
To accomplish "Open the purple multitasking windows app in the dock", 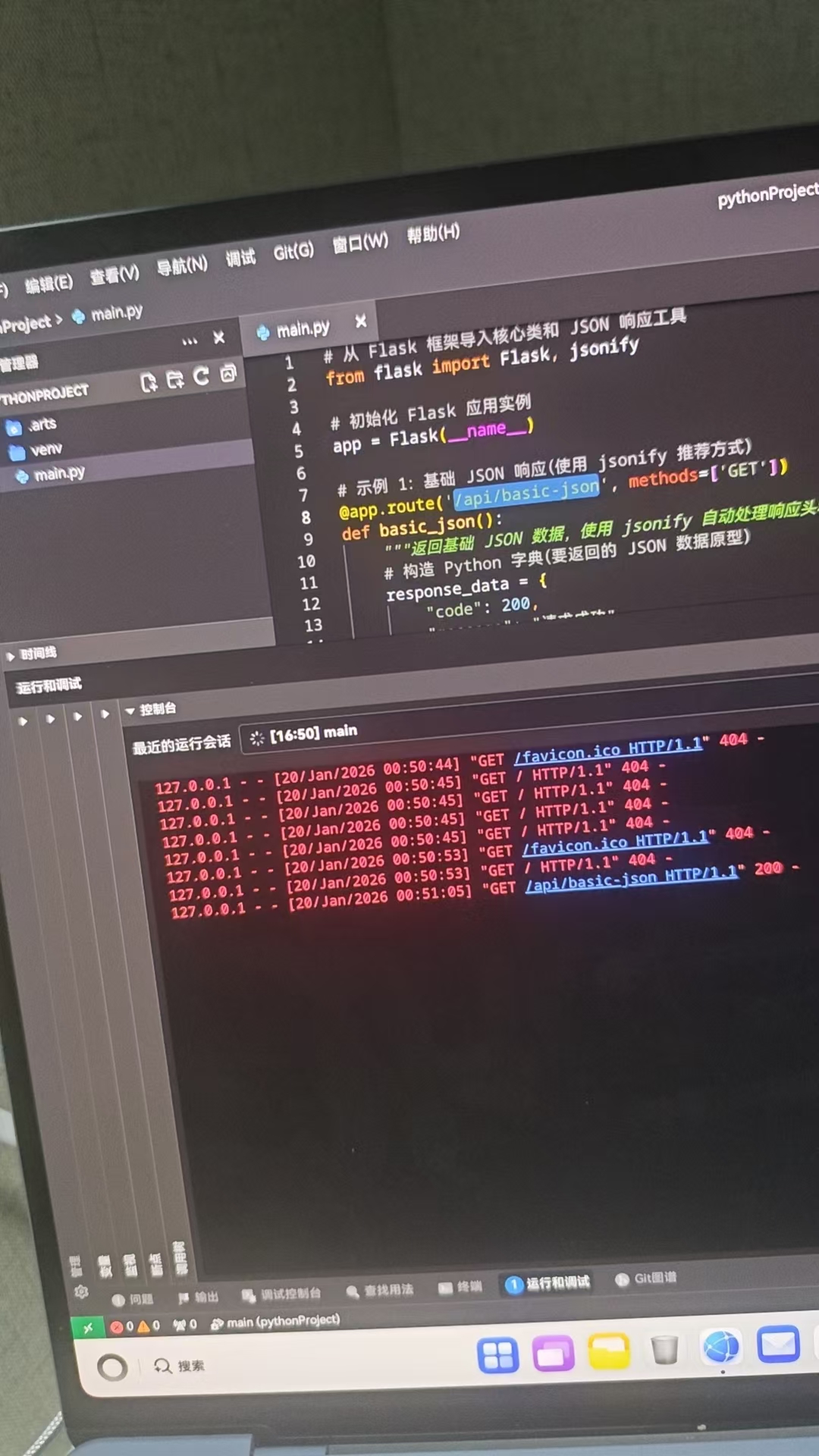I will [x=554, y=1352].
